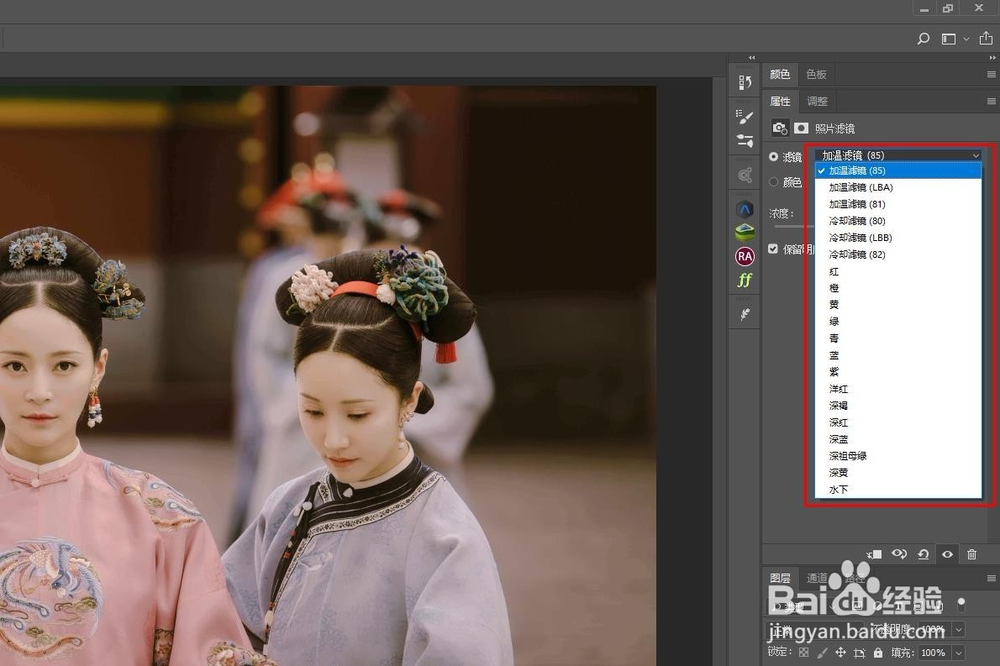Switch to the 色板 panel tab
Image resolution: width=1000 pixels, height=666 pixels.
[x=816, y=75]
